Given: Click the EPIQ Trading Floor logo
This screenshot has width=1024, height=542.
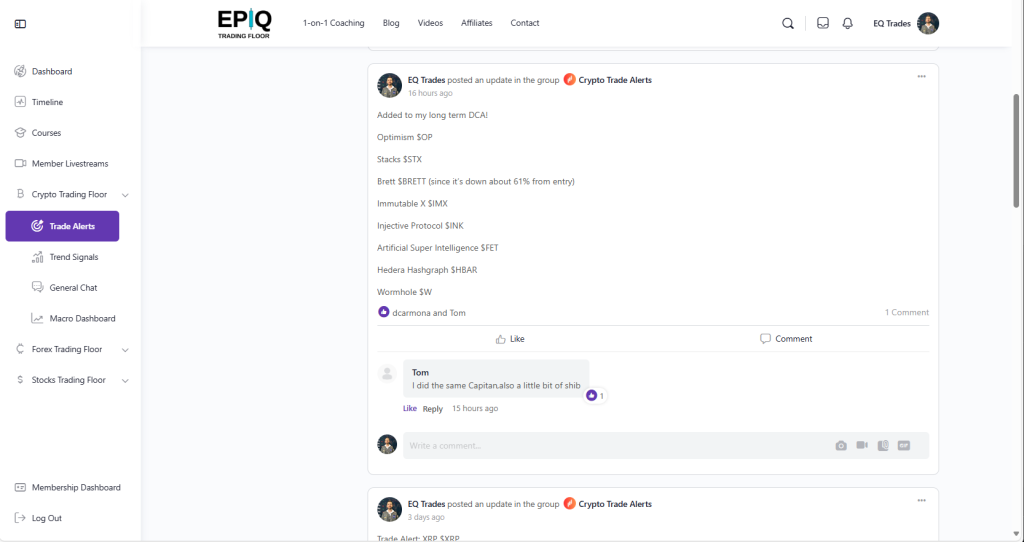Looking at the screenshot, I should (244, 24).
